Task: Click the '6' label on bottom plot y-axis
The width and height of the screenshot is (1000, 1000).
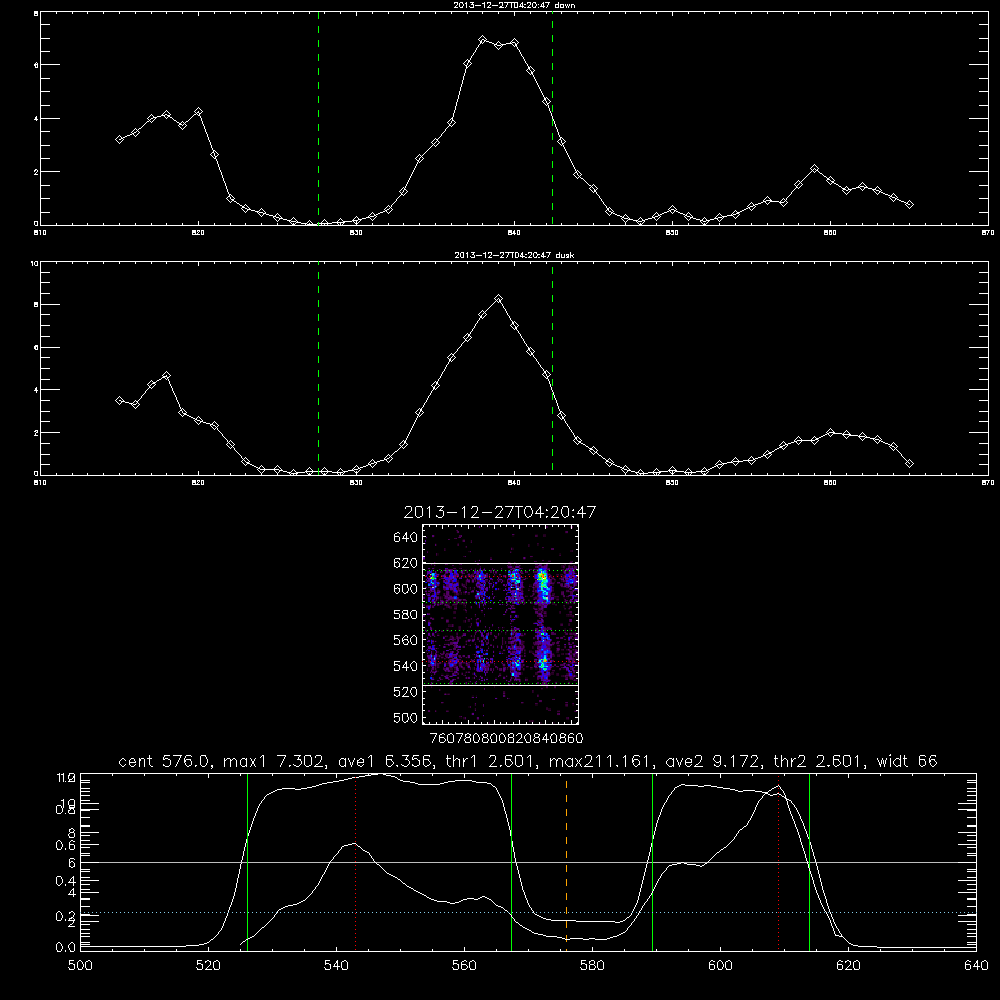Action: [71, 863]
